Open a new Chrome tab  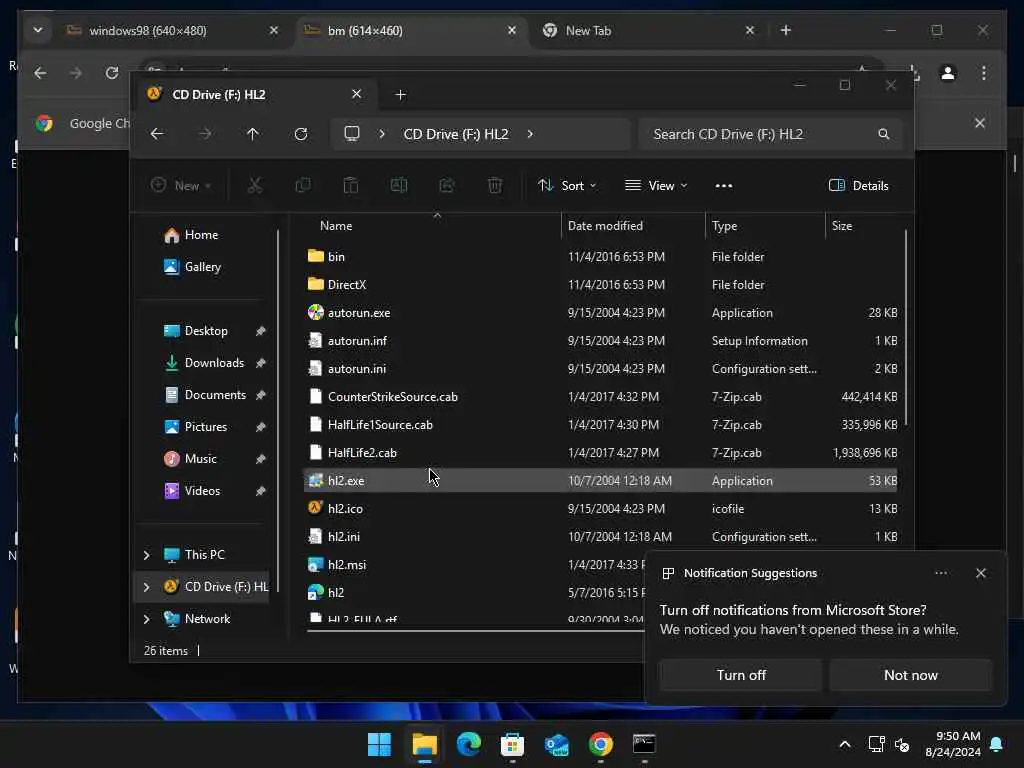[x=786, y=30]
